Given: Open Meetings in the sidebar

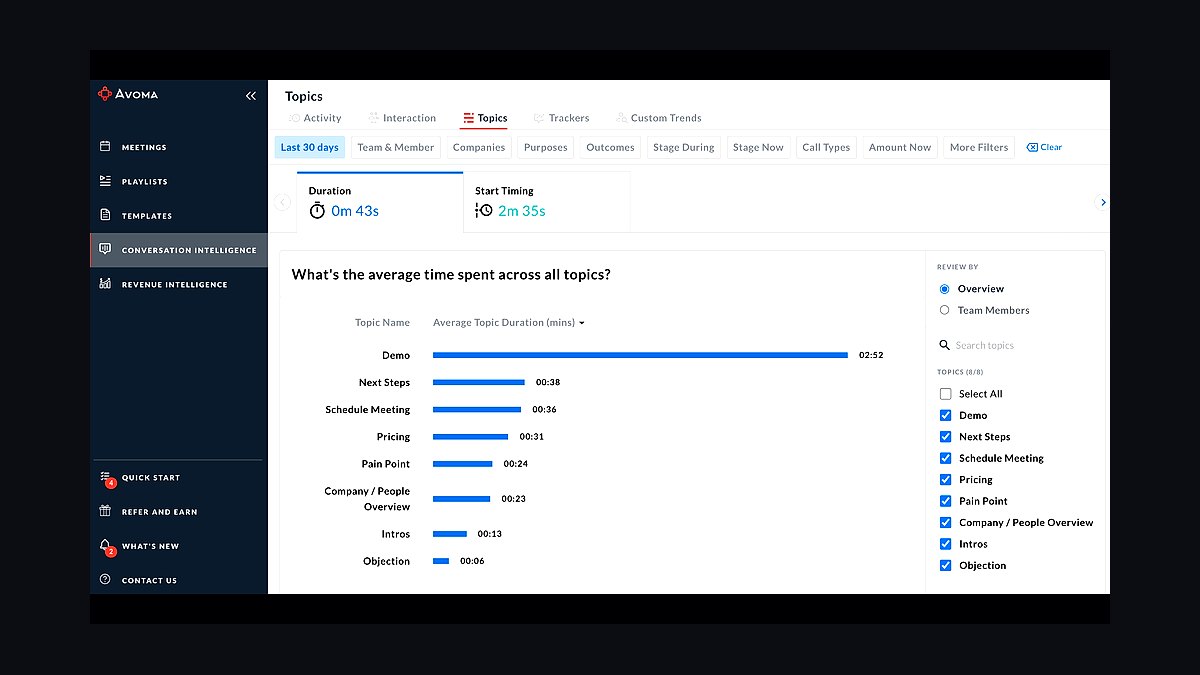Looking at the screenshot, I should 179,147.
